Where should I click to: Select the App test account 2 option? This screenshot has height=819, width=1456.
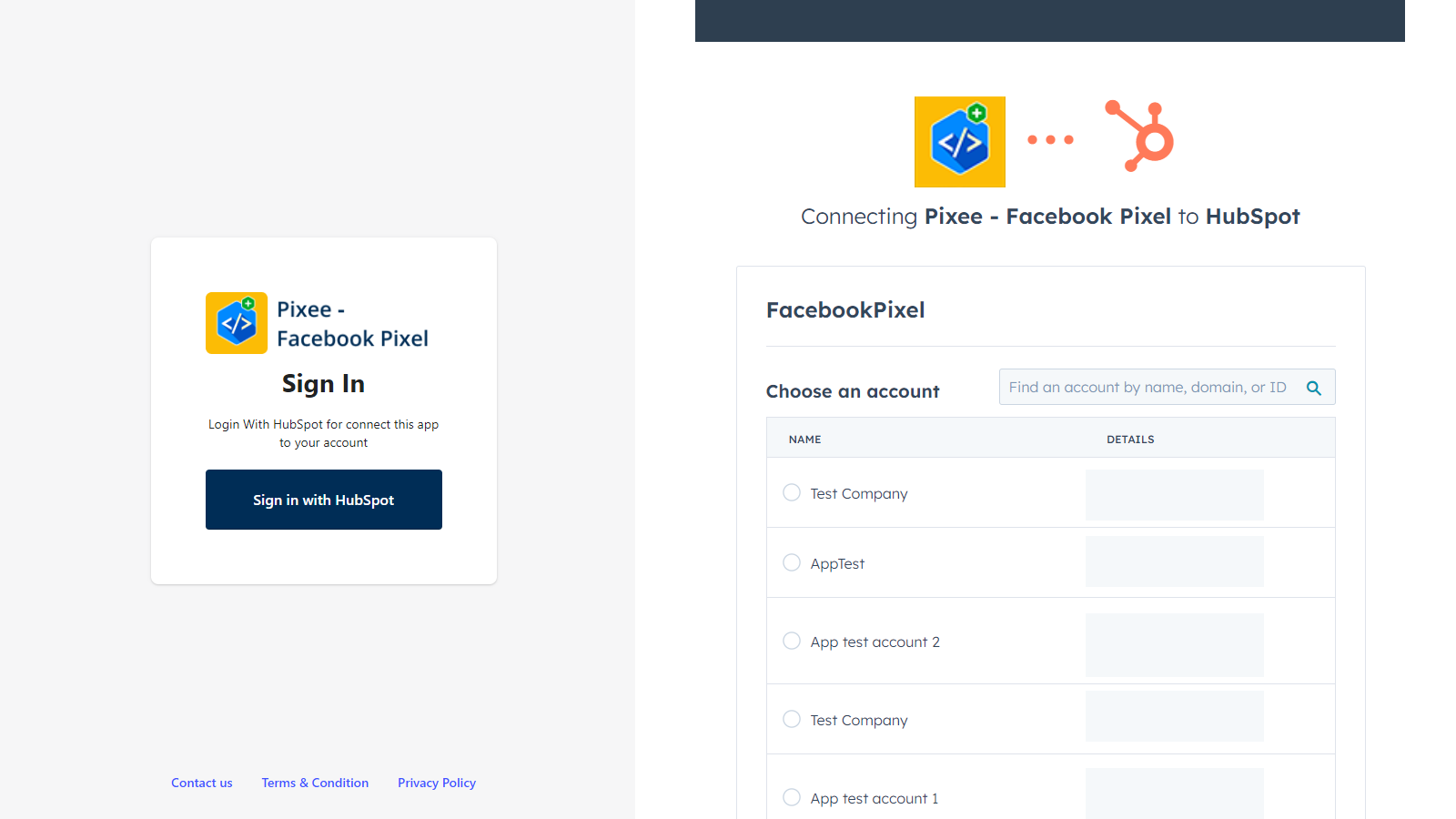pos(791,641)
